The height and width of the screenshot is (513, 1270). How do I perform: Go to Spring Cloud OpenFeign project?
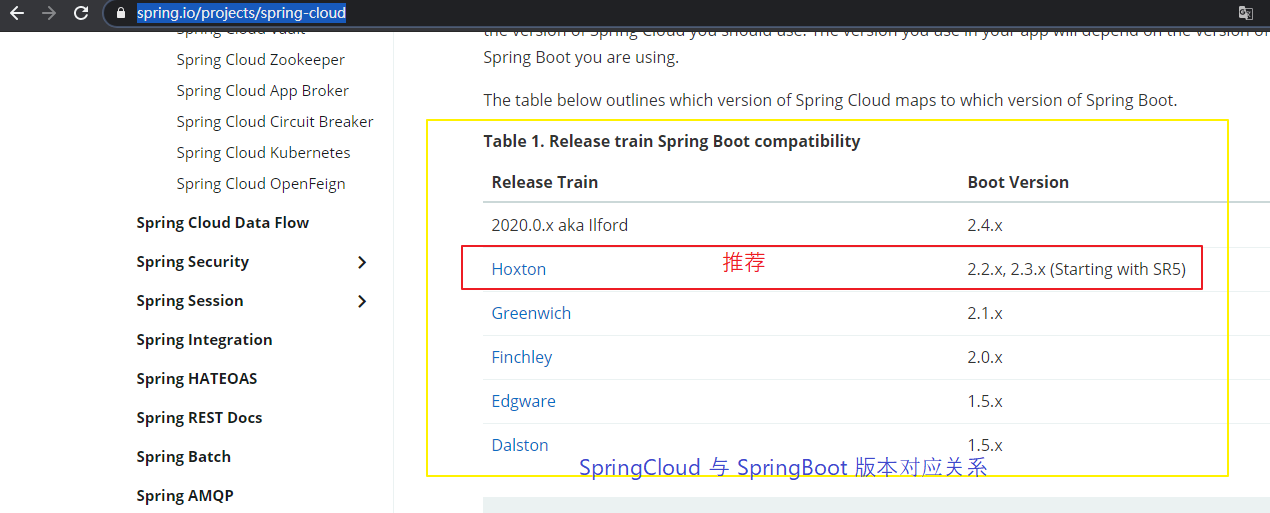click(x=261, y=184)
